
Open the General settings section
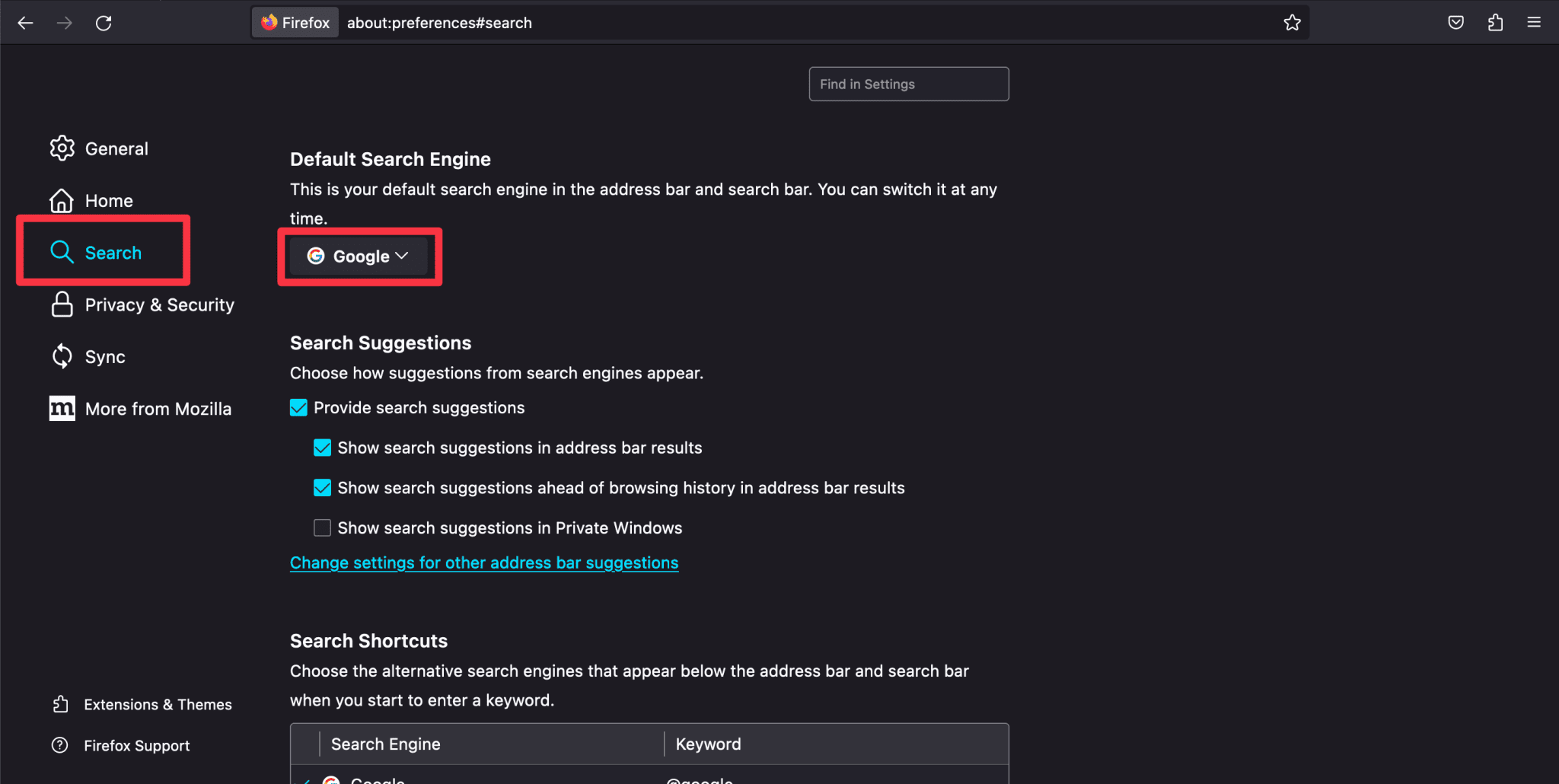pos(116,148)
